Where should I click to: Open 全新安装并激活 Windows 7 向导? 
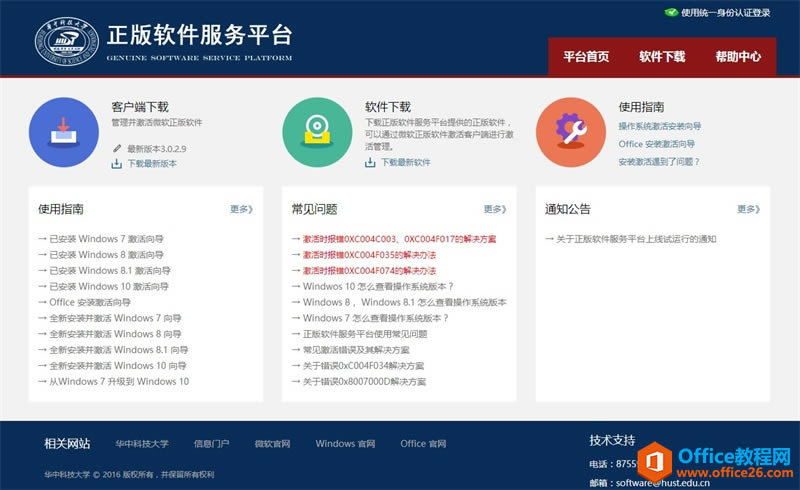pos(115,318)
